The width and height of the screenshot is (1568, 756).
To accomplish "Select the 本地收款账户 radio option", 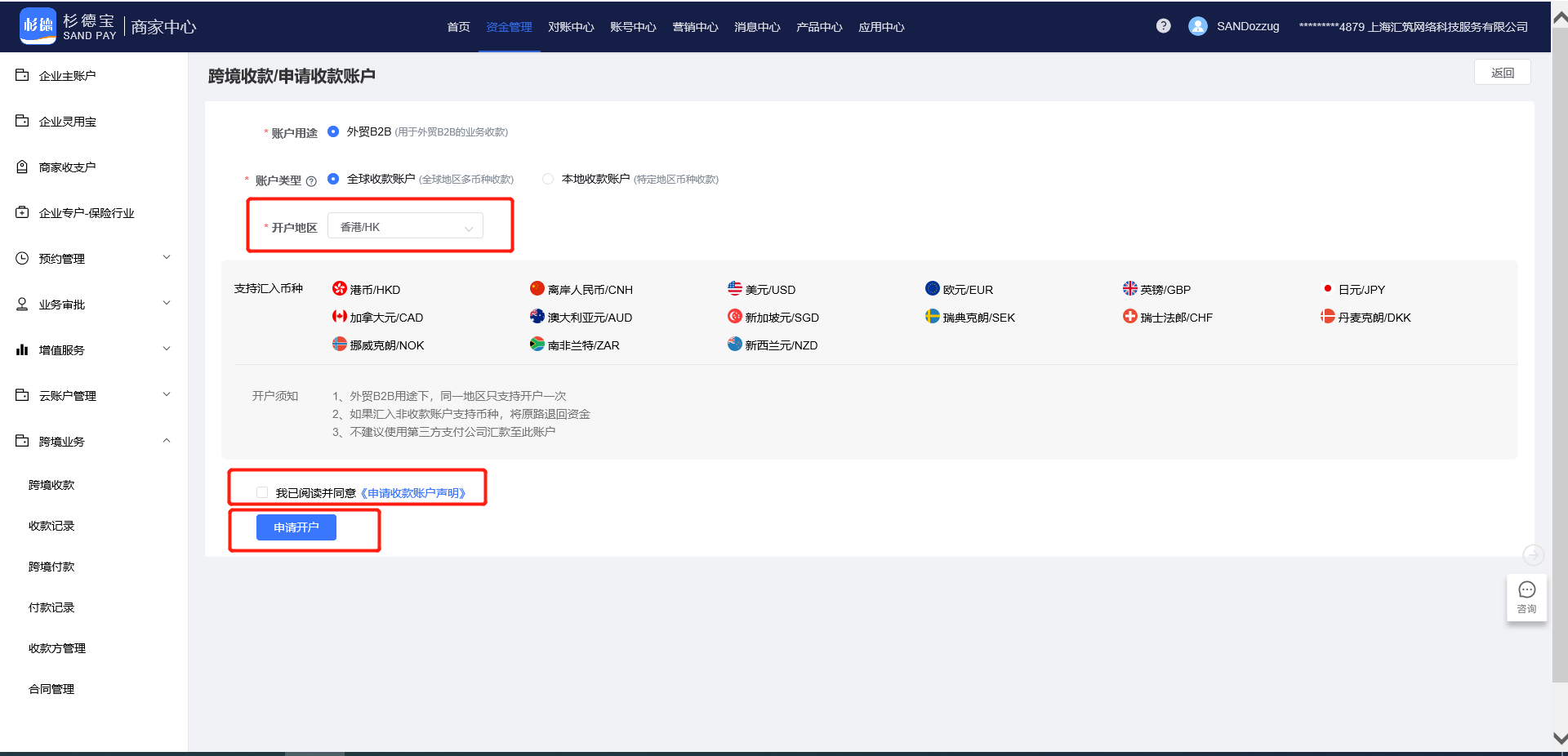I will coord(547,179).
